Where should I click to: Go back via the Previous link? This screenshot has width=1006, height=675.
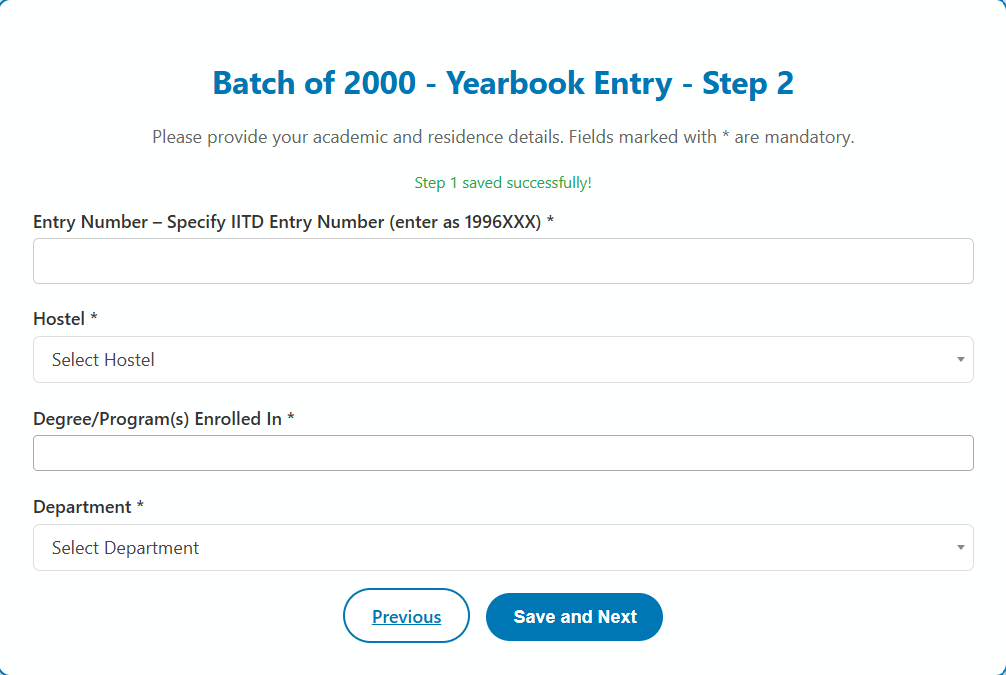[406, 616]
